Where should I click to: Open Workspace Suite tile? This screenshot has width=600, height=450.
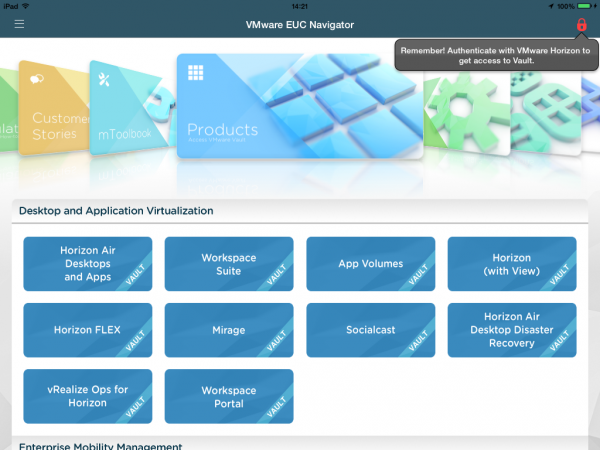click(229, 264)
